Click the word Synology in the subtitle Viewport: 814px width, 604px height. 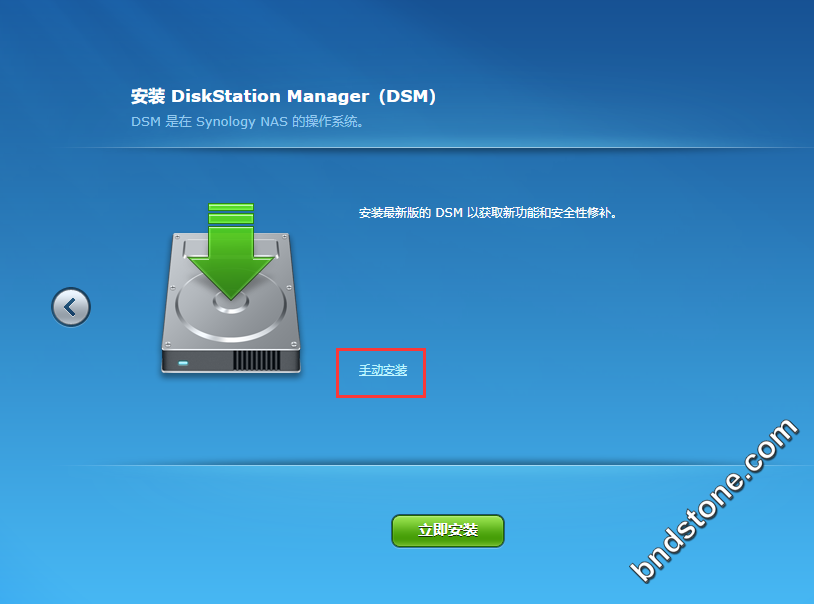[226, 122]
